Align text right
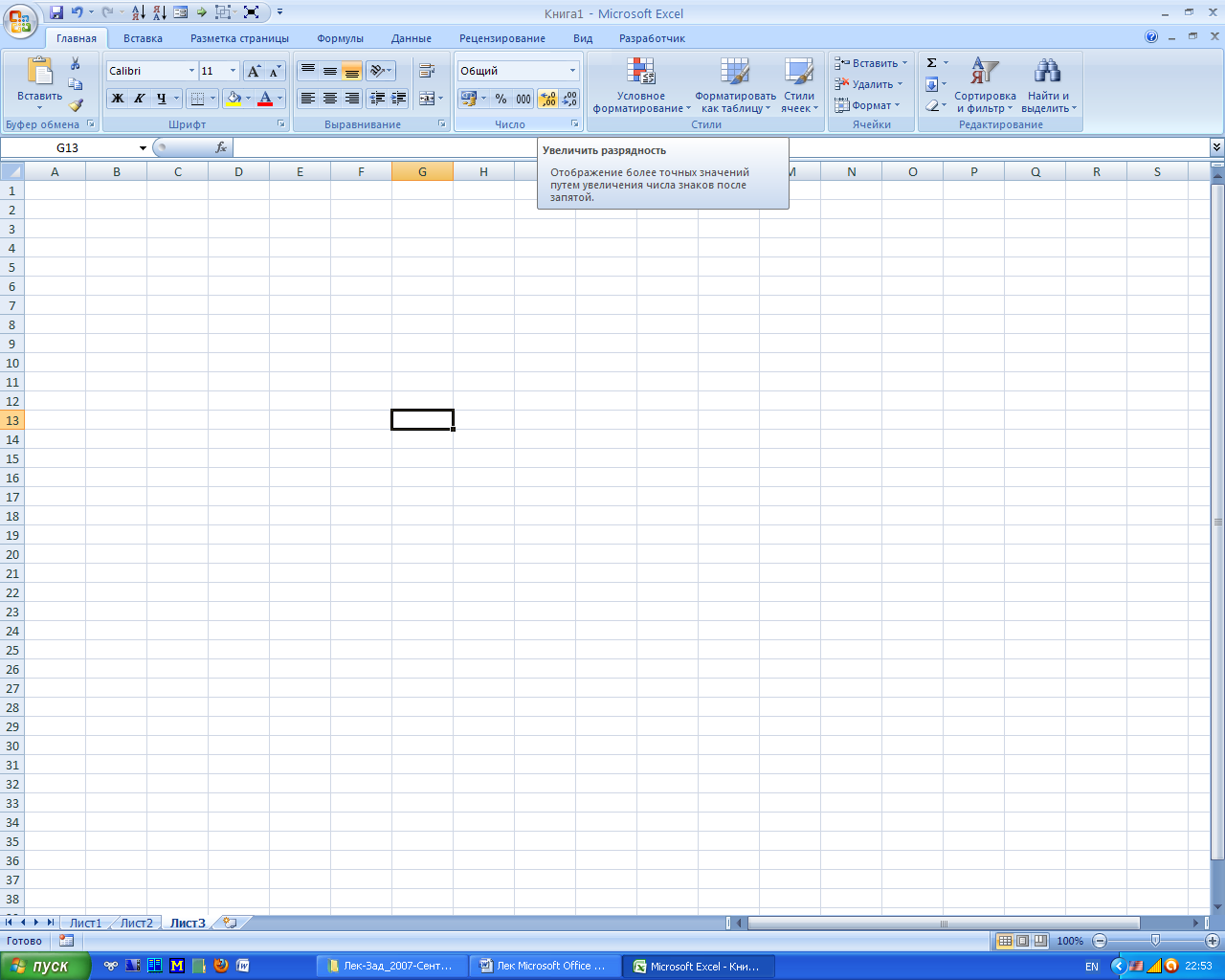Screen dimensions: 1225x980 (351, 99)
